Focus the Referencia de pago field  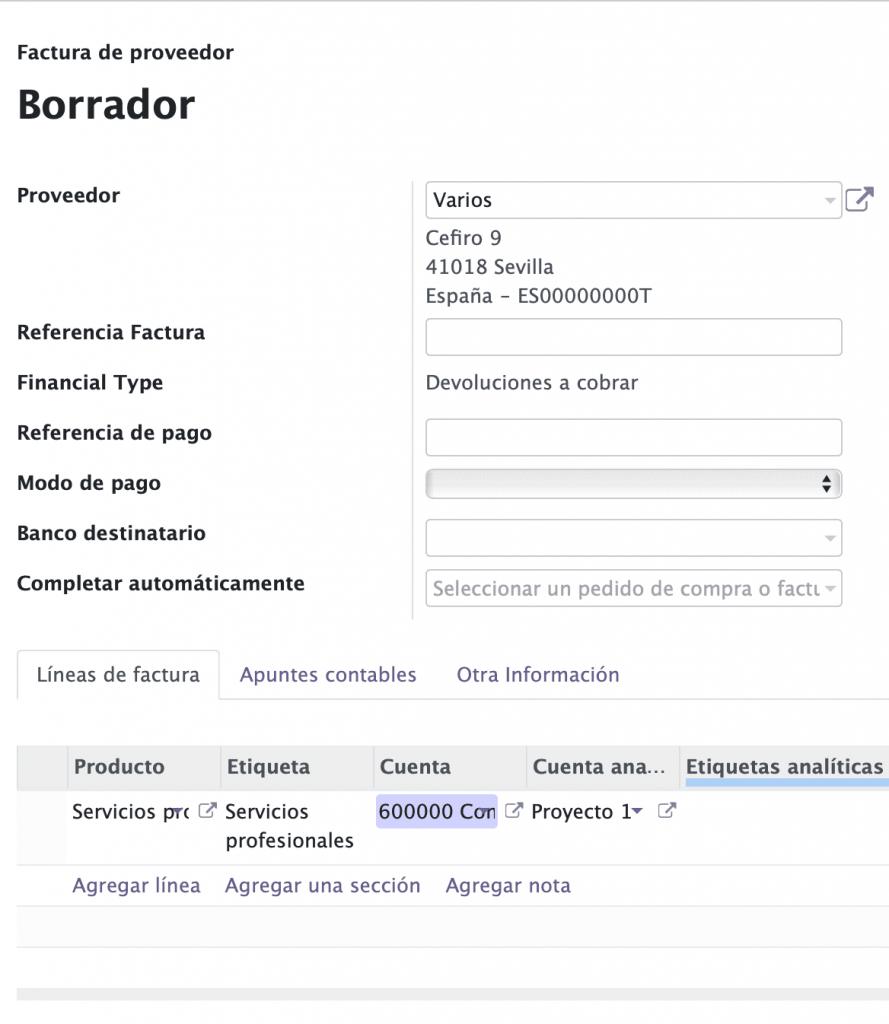click(634, 438)
